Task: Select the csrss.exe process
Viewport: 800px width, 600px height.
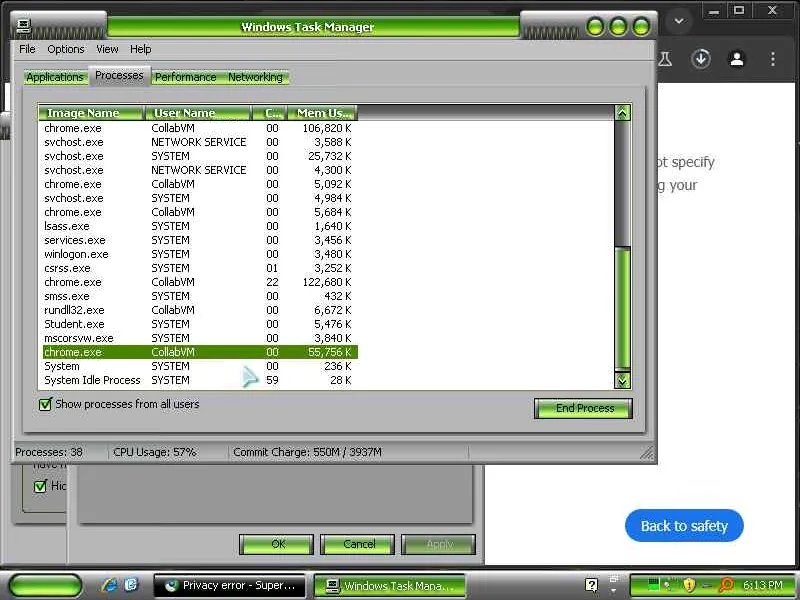Action: 200,268
